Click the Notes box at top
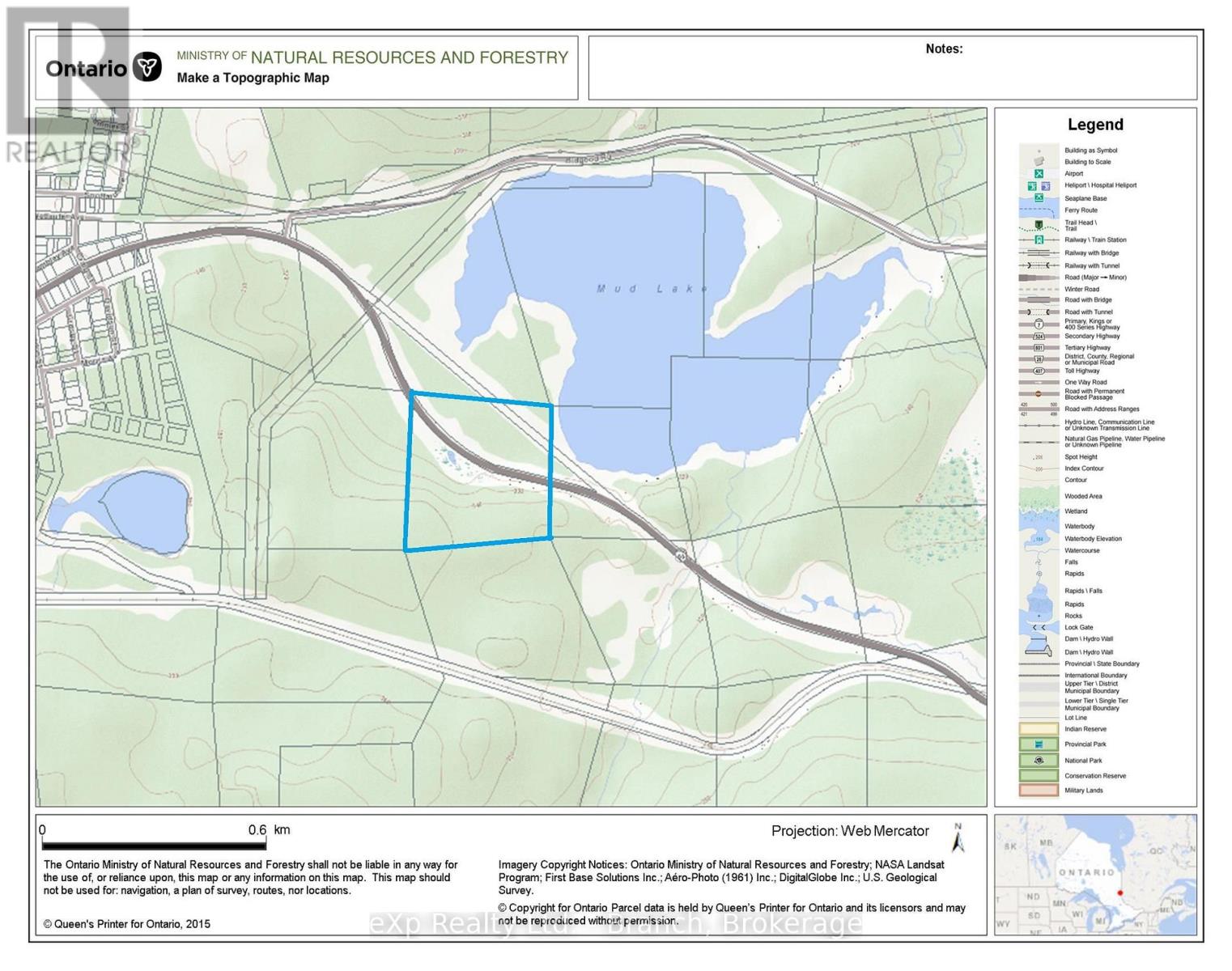The height and width of the screenshot is (971, 1232). click(x=892, y=67)
